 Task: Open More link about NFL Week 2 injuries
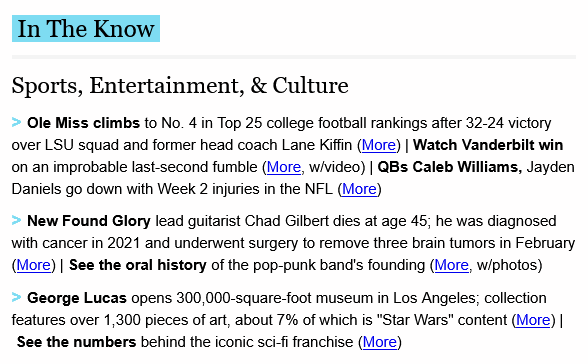click(x=359, y=189)
